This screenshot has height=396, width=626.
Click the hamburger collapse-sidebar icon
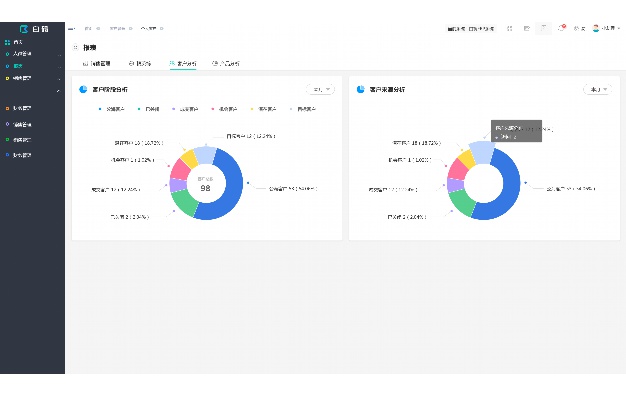coord(71,29)
